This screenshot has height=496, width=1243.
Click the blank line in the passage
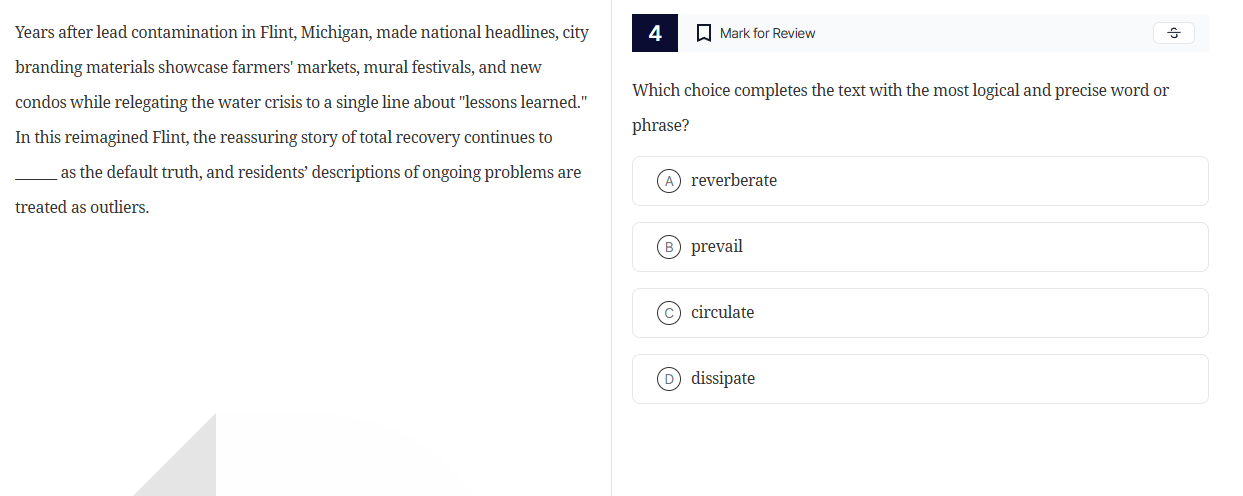(36, 175)
